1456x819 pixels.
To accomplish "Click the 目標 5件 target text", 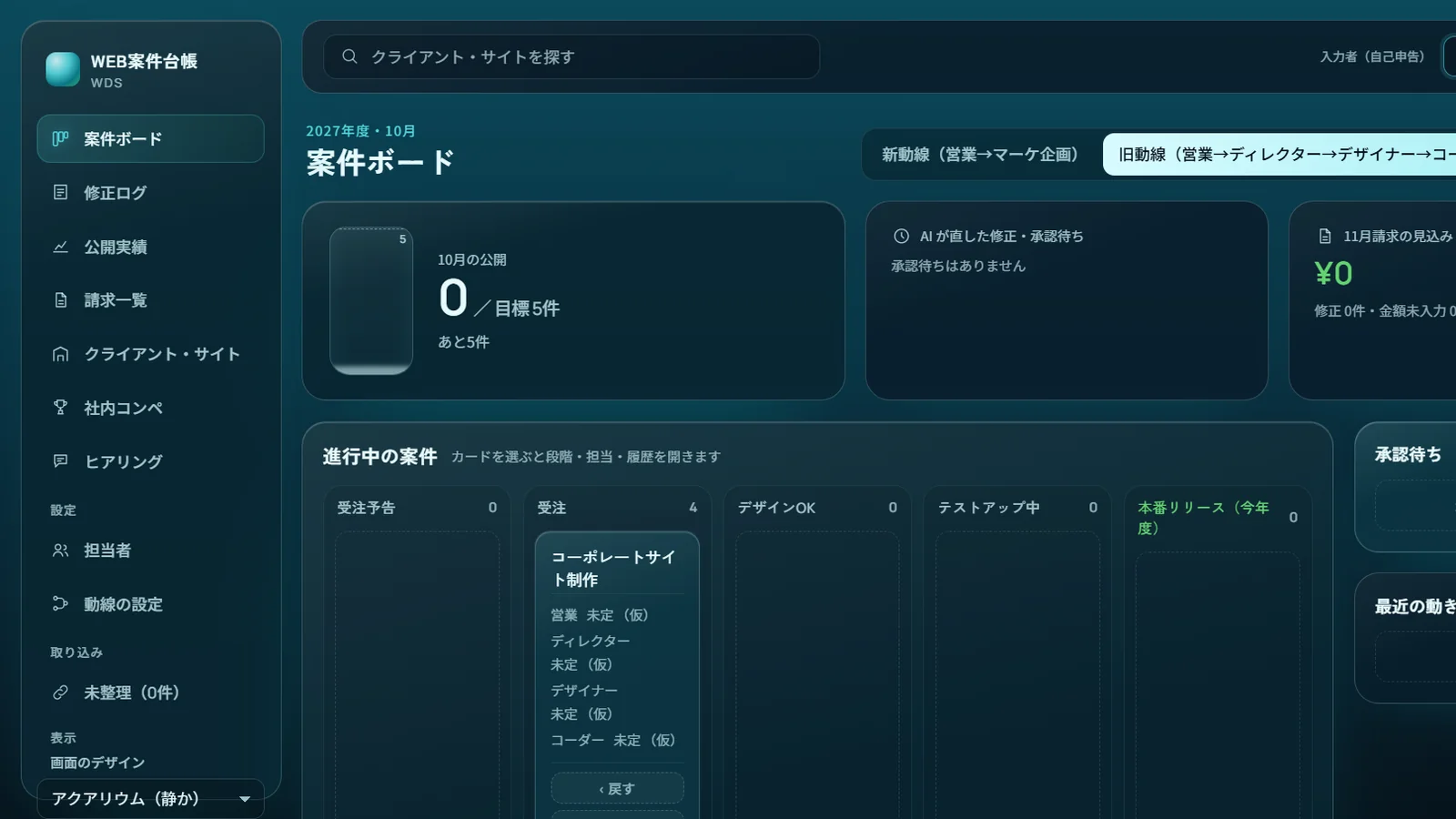I will pos(527,308).
